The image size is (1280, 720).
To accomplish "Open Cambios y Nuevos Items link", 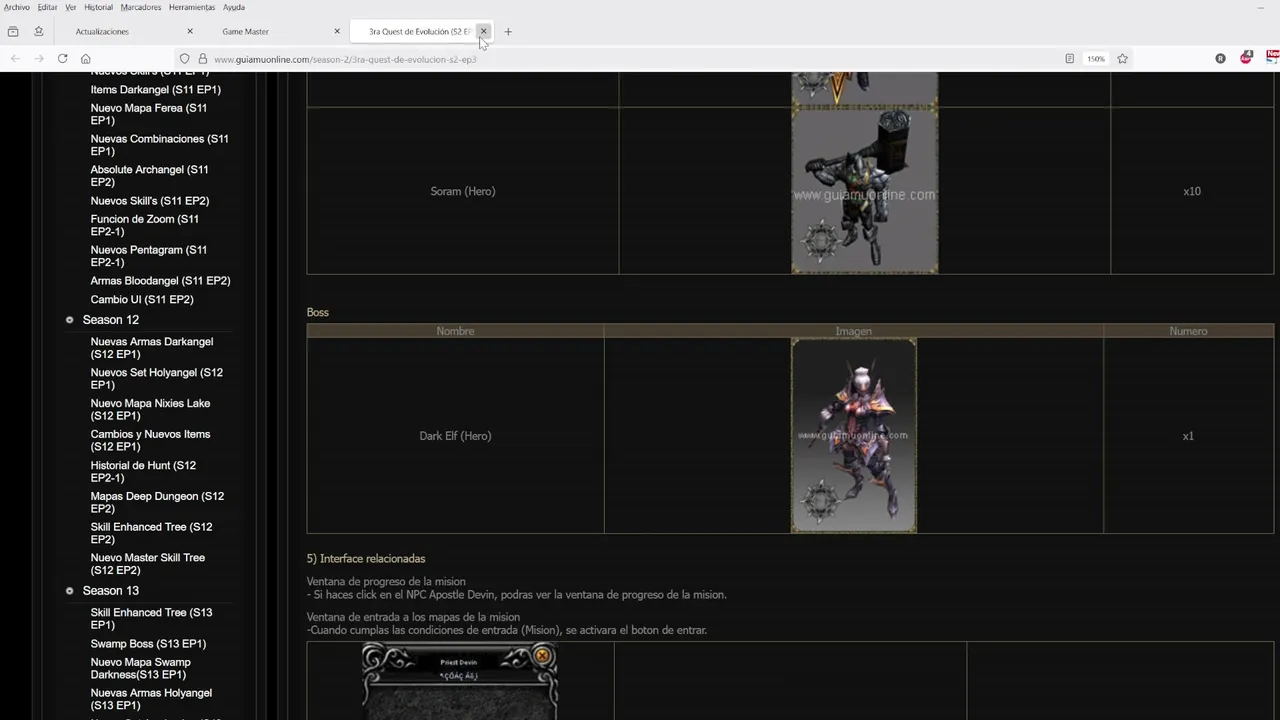I will (x=151, y=441).
